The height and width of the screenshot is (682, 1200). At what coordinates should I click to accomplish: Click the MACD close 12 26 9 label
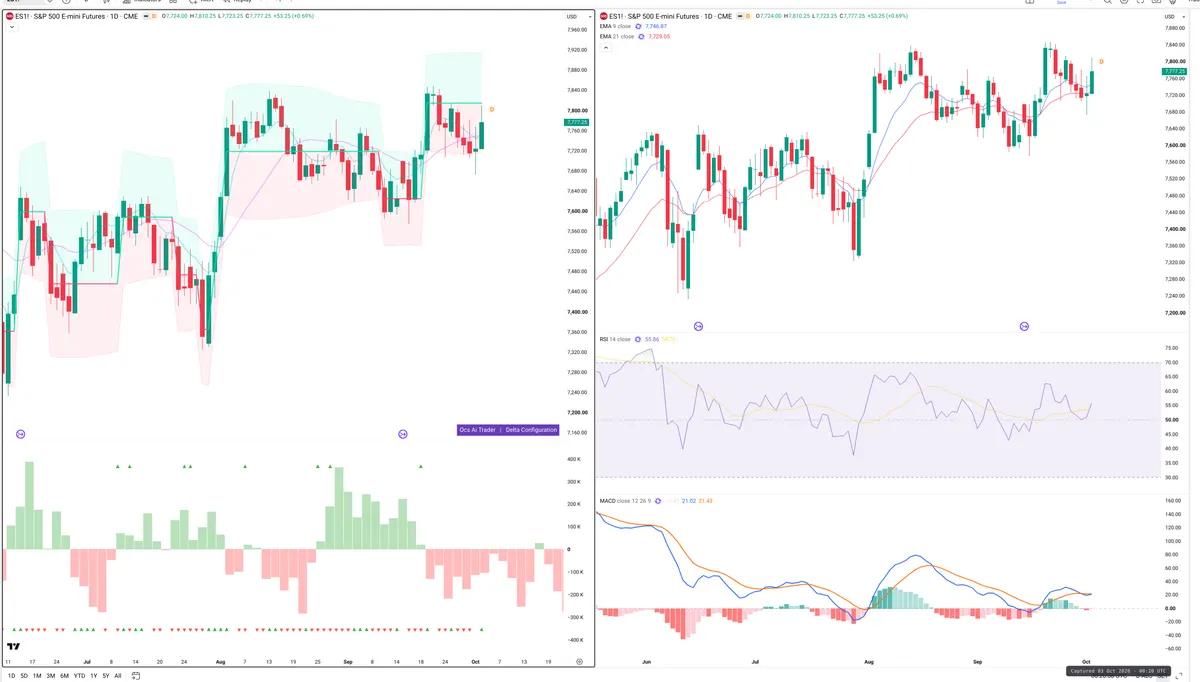[x=627, y=500]
